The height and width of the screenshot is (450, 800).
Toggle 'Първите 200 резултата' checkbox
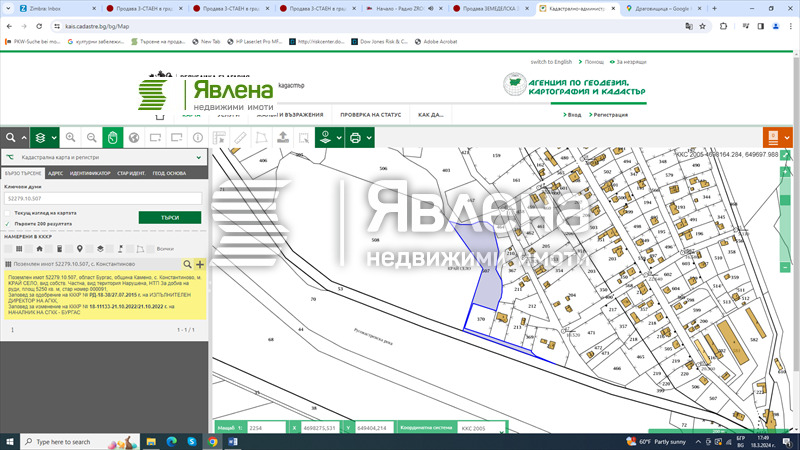click(8, 224)
